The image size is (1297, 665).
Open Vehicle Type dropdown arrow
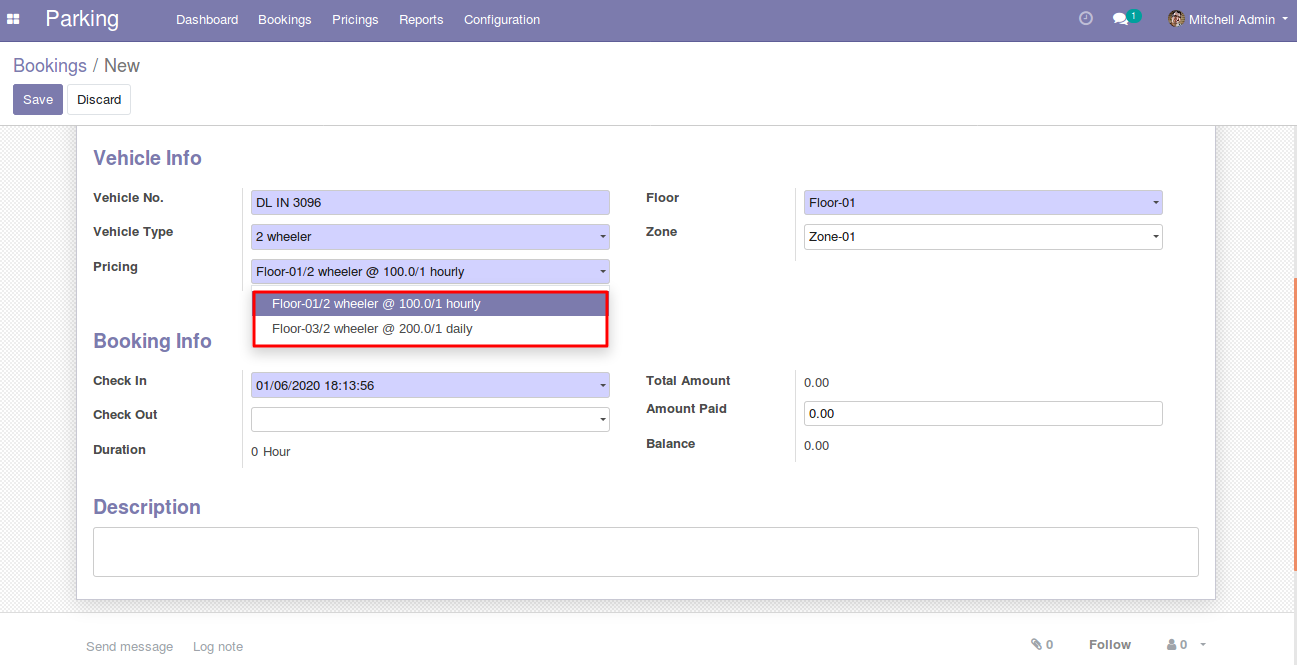point(603,237)
